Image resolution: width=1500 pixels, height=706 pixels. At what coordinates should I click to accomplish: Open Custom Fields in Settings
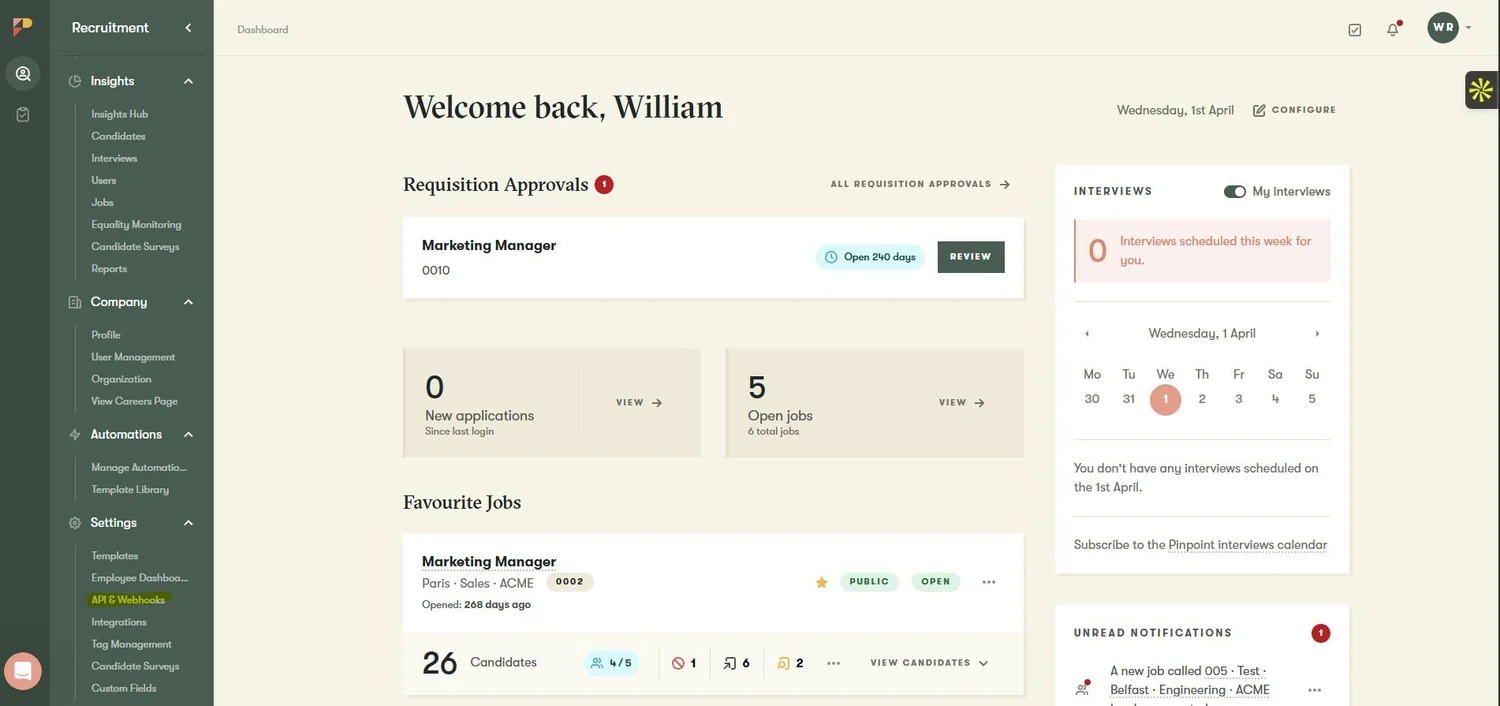[x=124, y=688]
